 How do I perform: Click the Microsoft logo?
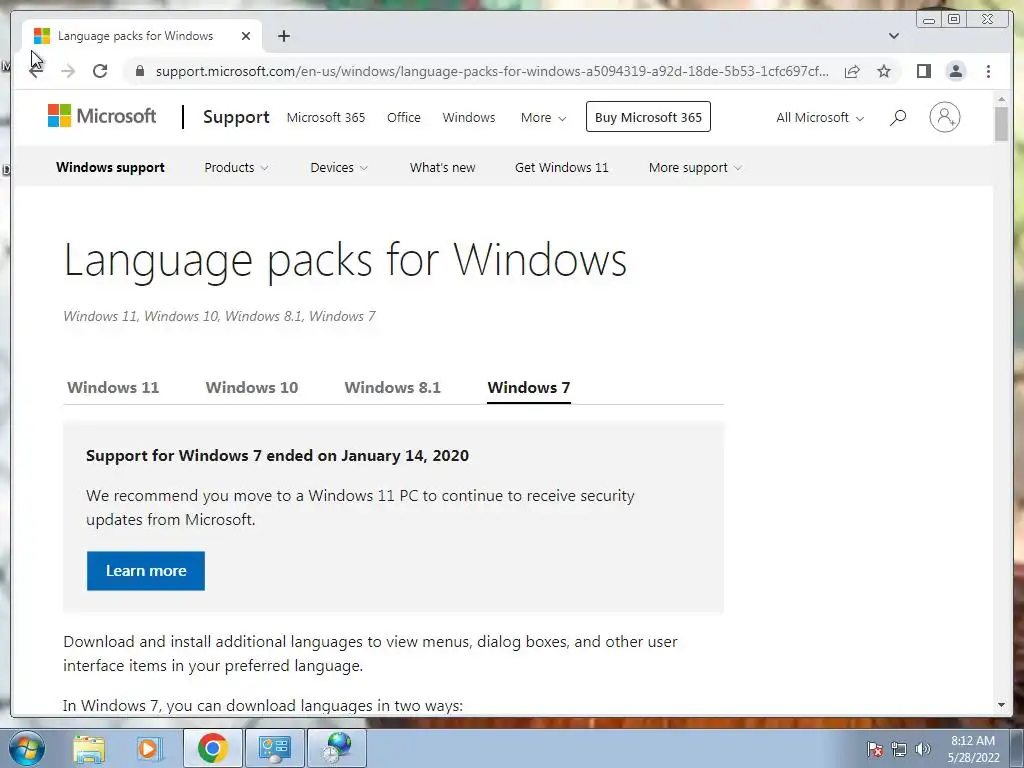point(102,116)
